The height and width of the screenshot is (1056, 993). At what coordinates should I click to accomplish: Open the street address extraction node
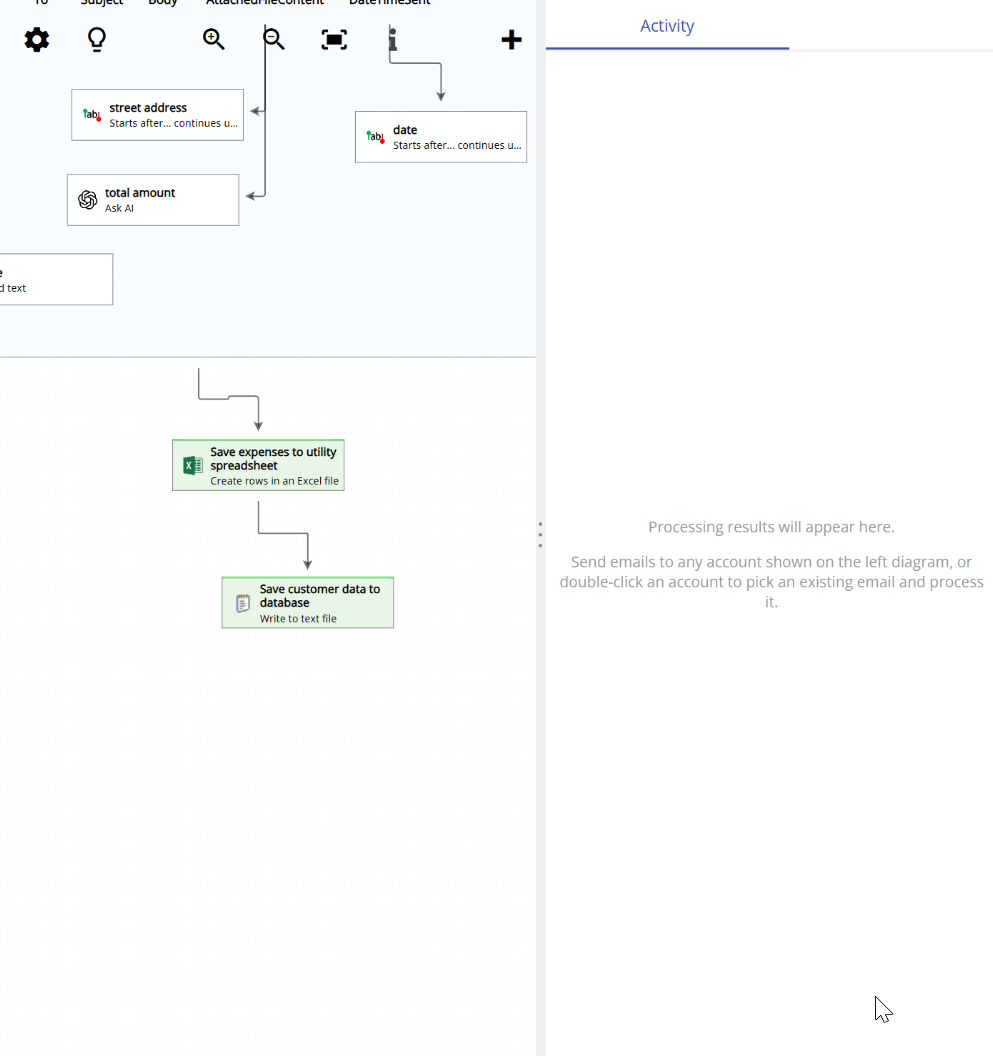(157, 114)
